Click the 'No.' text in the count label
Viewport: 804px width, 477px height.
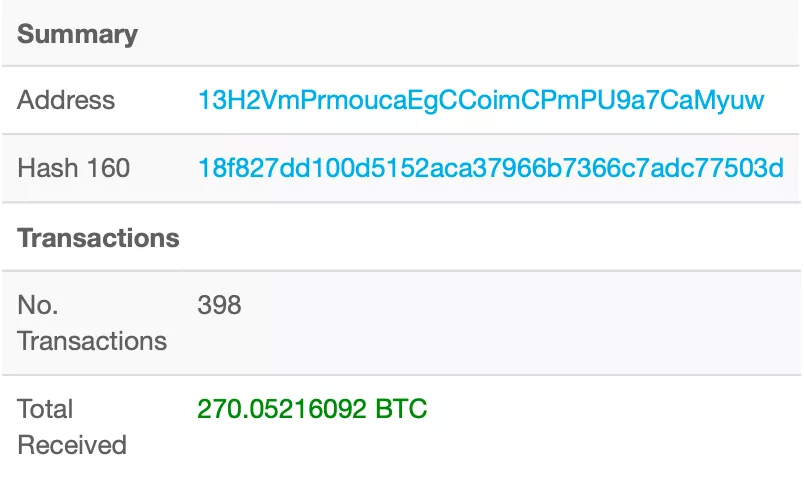[x=38, y=305]
